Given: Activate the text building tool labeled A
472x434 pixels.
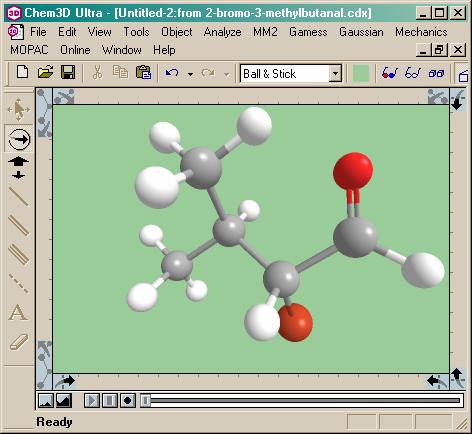Looking at the screenshot, I should click(x=18, y=312).
